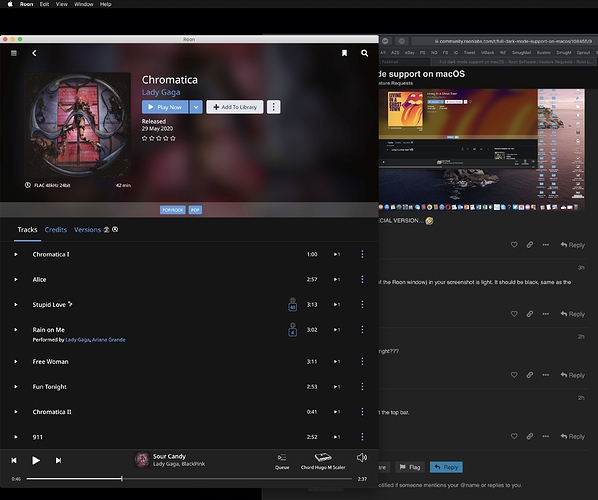The height and width of the screenshot is (500, 598).
Task: Play the Free Woman track arrow
Action: (x=16, y=362)
